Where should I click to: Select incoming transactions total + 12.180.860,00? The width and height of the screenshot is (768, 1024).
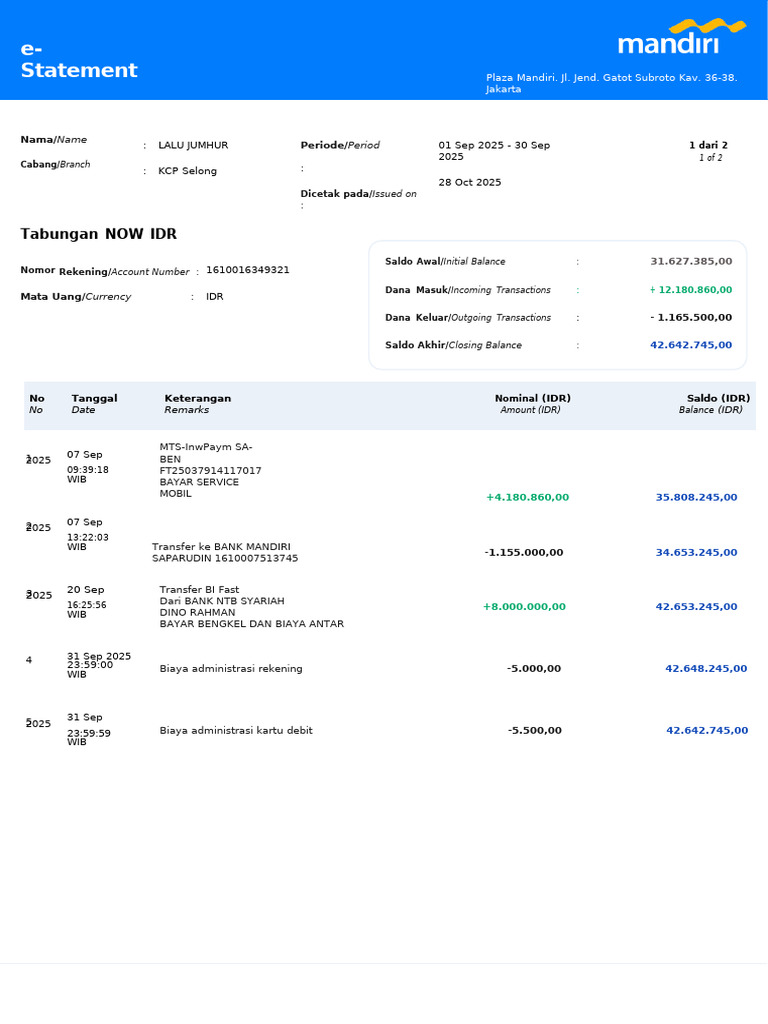691,289
